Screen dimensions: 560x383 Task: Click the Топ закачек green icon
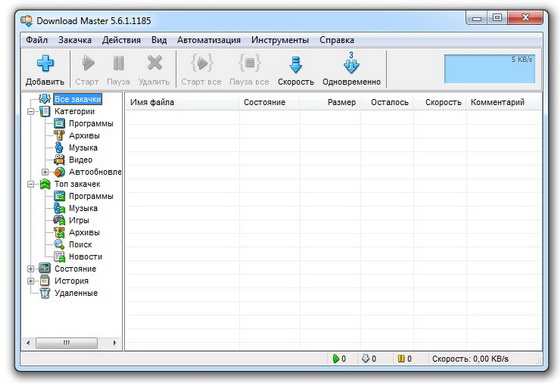[x=45, y=184]
